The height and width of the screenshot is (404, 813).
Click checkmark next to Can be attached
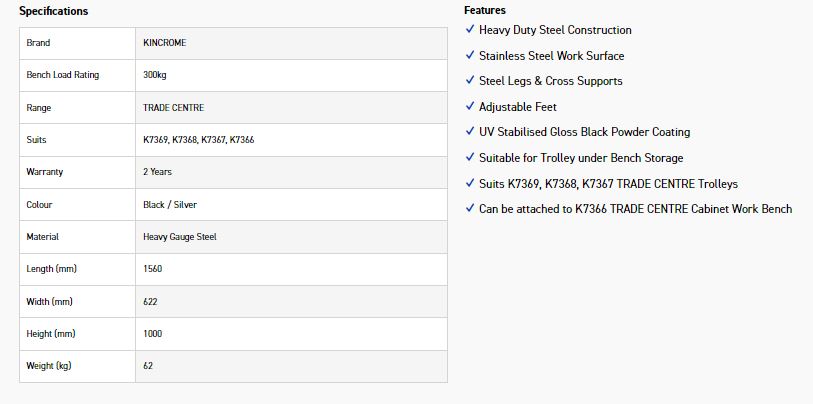point(470,208)
